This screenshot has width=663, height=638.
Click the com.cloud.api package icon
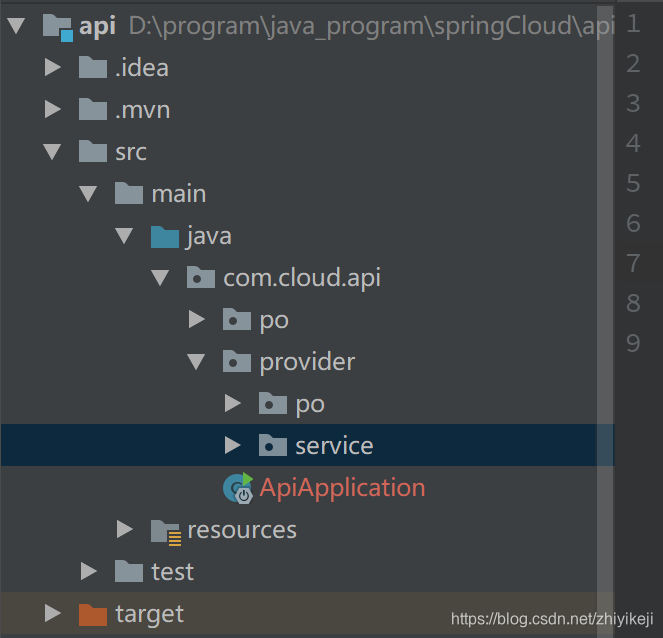pyautogui.click(x=201, y=277)
